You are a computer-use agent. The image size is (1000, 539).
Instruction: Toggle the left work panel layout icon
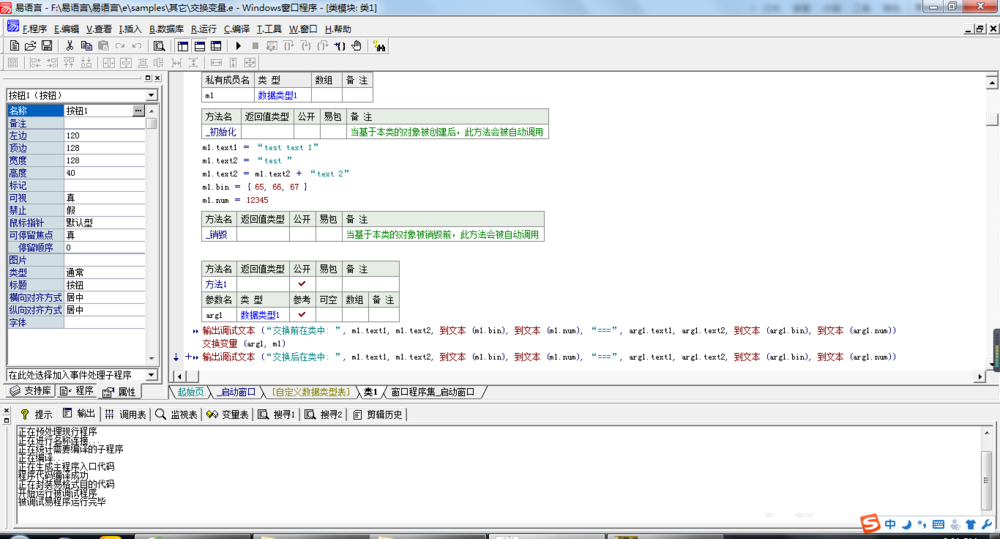pyautogui.click(x=183, y=46)
